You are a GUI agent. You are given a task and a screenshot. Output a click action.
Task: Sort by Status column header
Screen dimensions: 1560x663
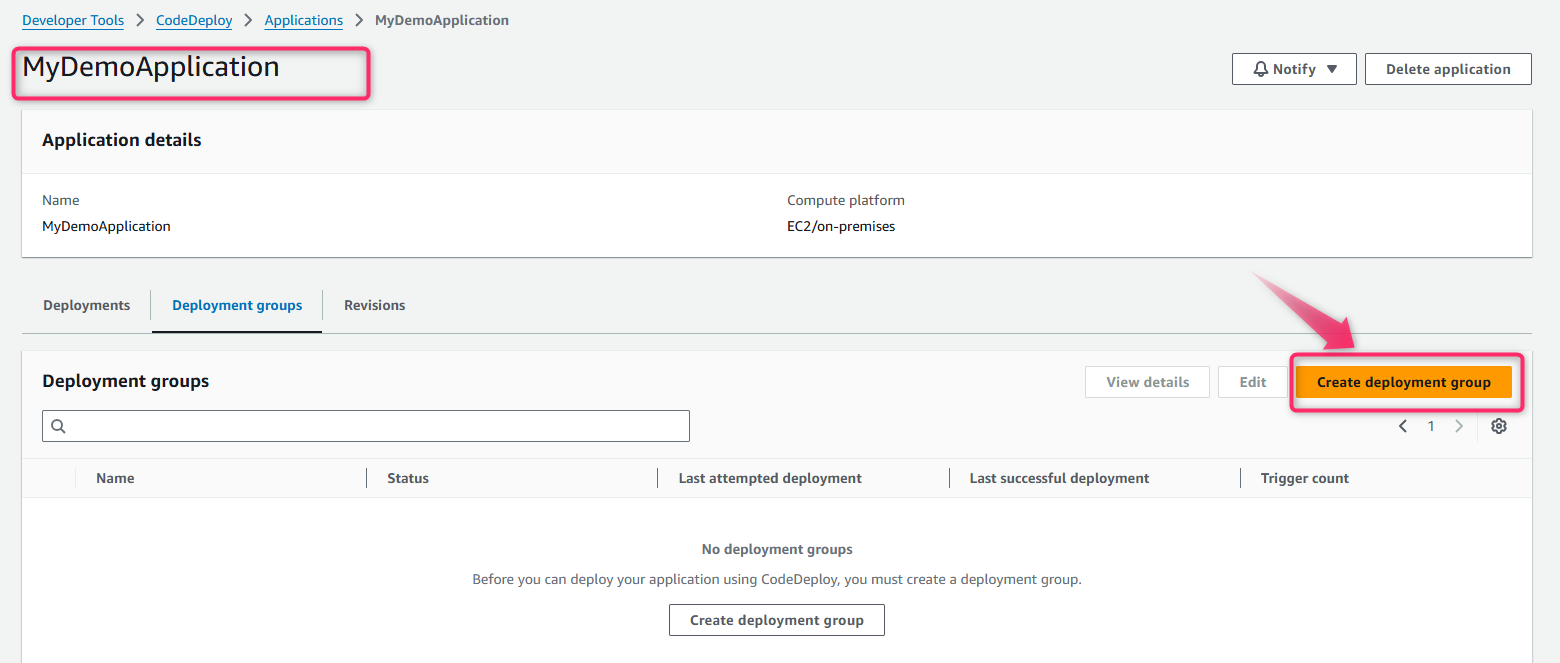pyautogui.click(x=408, y=478)
